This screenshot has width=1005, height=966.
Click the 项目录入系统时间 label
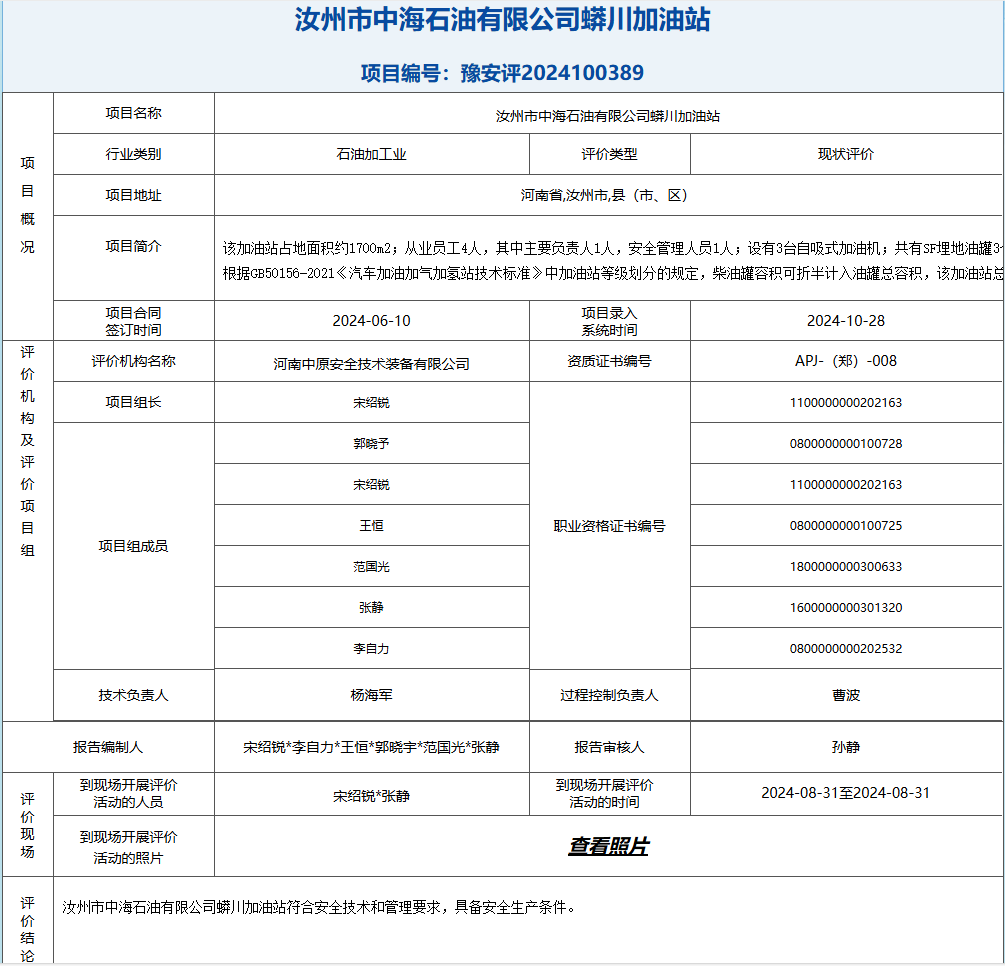click(610, 321)
